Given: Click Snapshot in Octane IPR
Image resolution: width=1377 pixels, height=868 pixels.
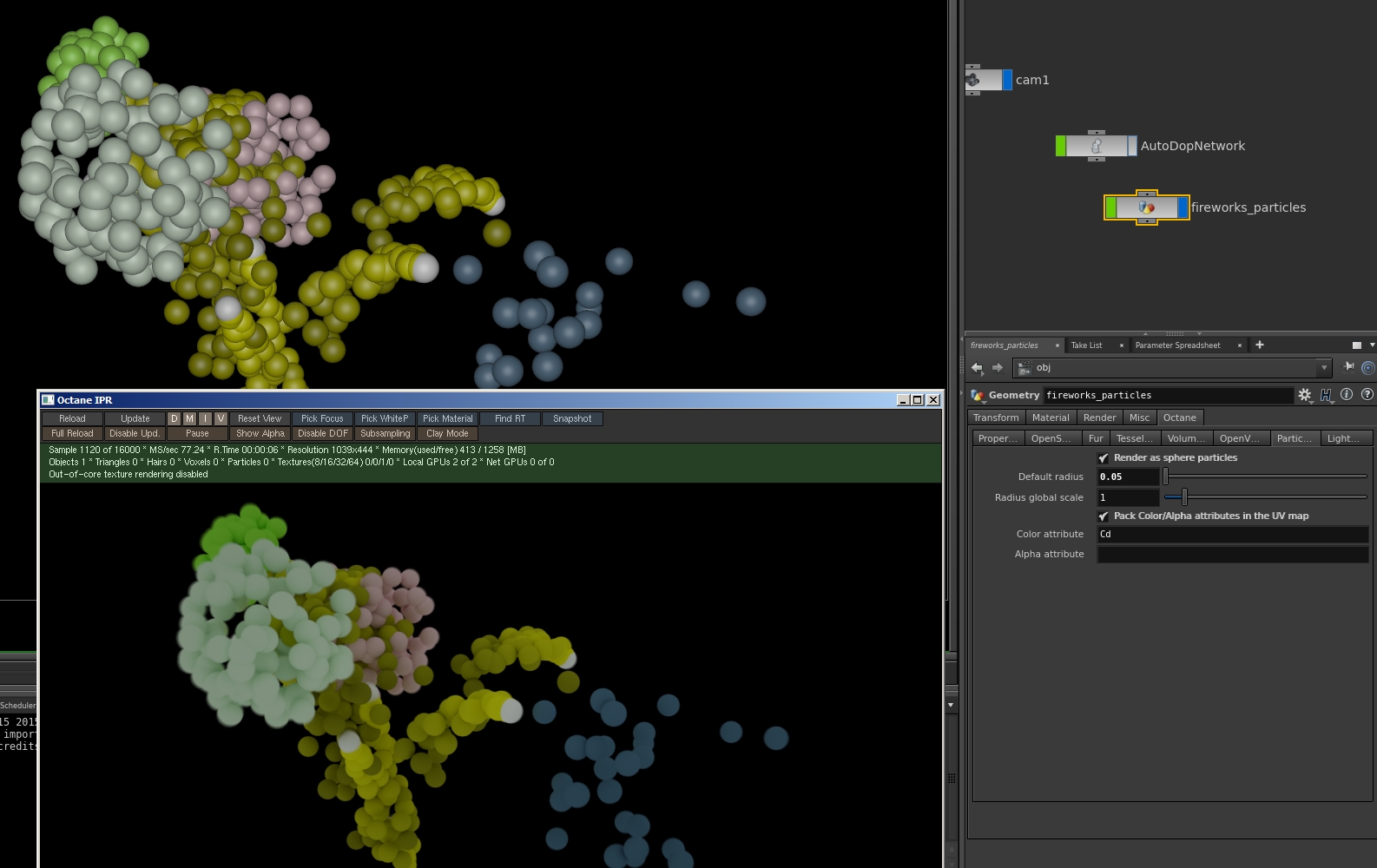Looking at the screenshot, I should click(572, 418).
